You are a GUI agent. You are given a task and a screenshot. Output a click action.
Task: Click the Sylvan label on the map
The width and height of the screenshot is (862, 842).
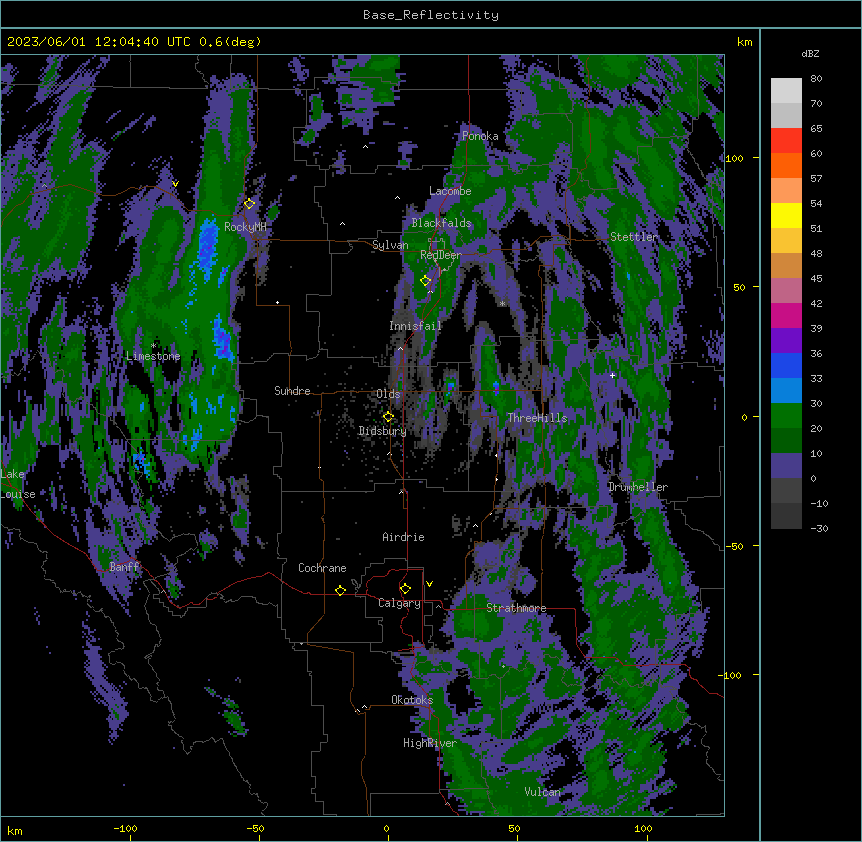pos(390,245)
